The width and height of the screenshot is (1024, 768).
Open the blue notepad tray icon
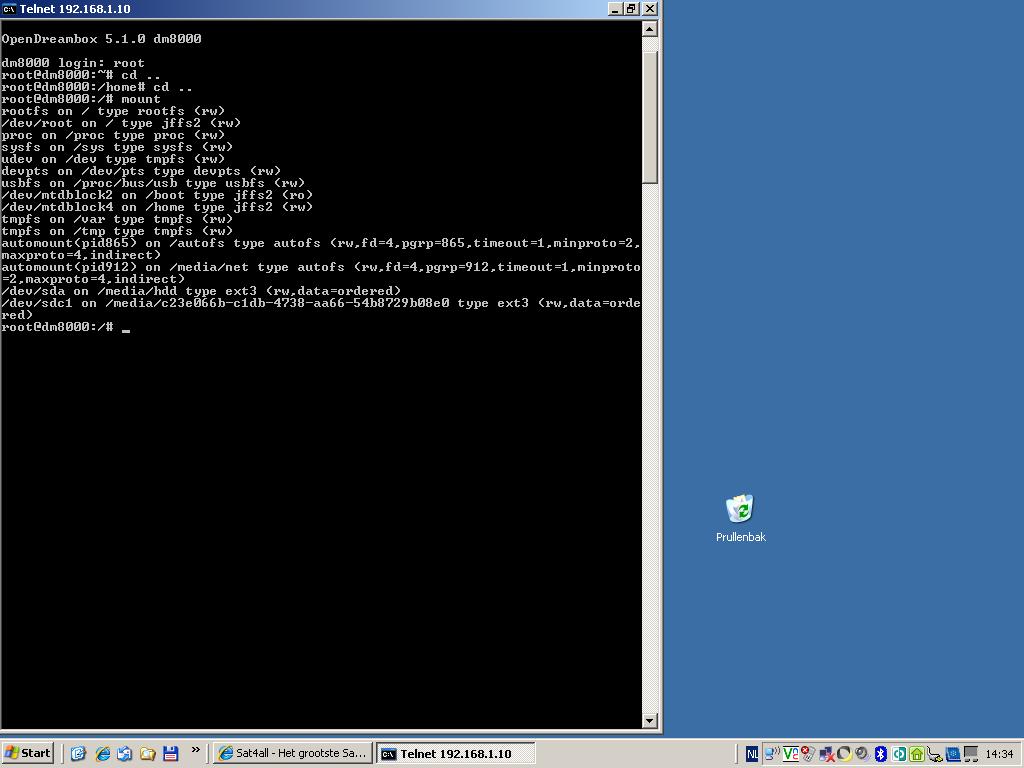point(953,754)
